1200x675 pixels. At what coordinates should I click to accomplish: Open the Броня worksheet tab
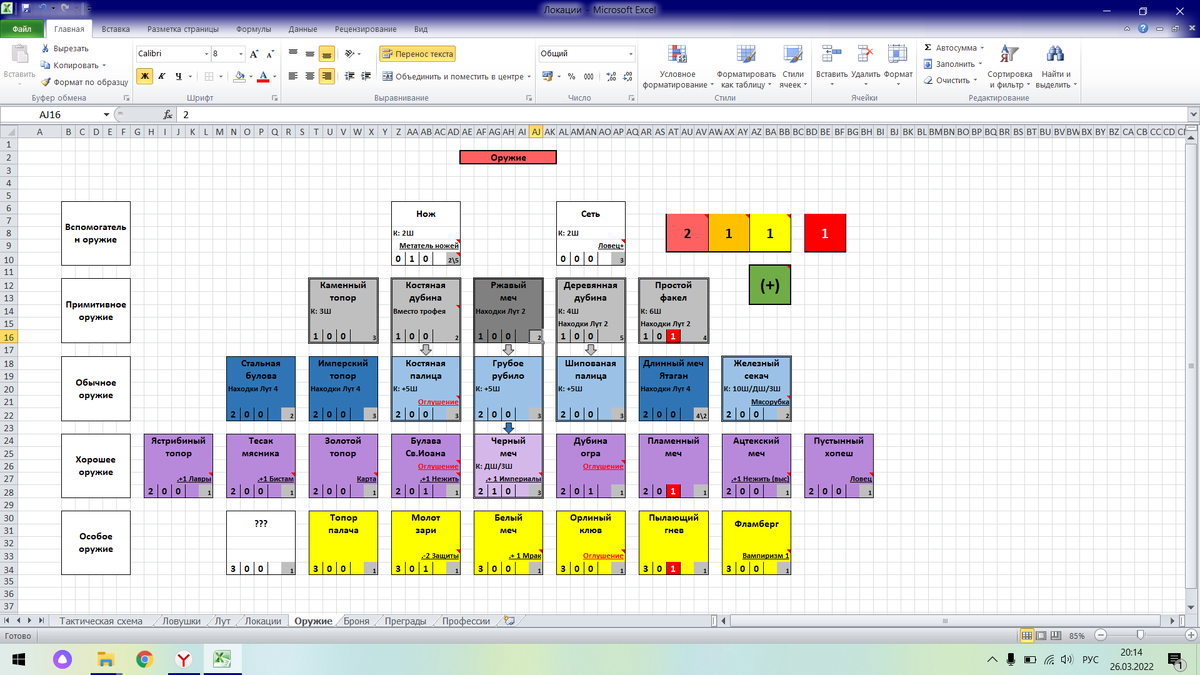click(x=356, y=621)
